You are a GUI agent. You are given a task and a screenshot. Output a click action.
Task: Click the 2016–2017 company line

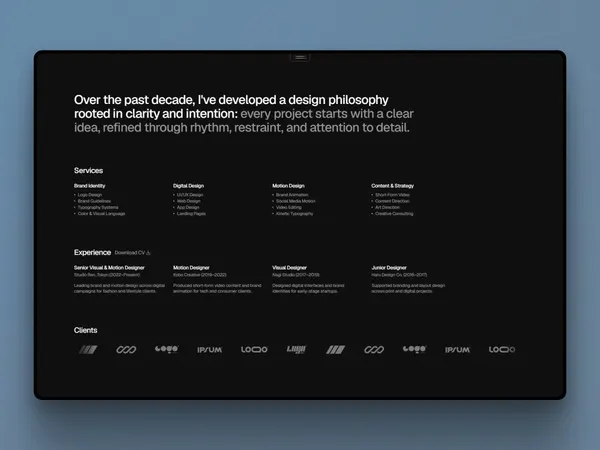tap(399, 275)
